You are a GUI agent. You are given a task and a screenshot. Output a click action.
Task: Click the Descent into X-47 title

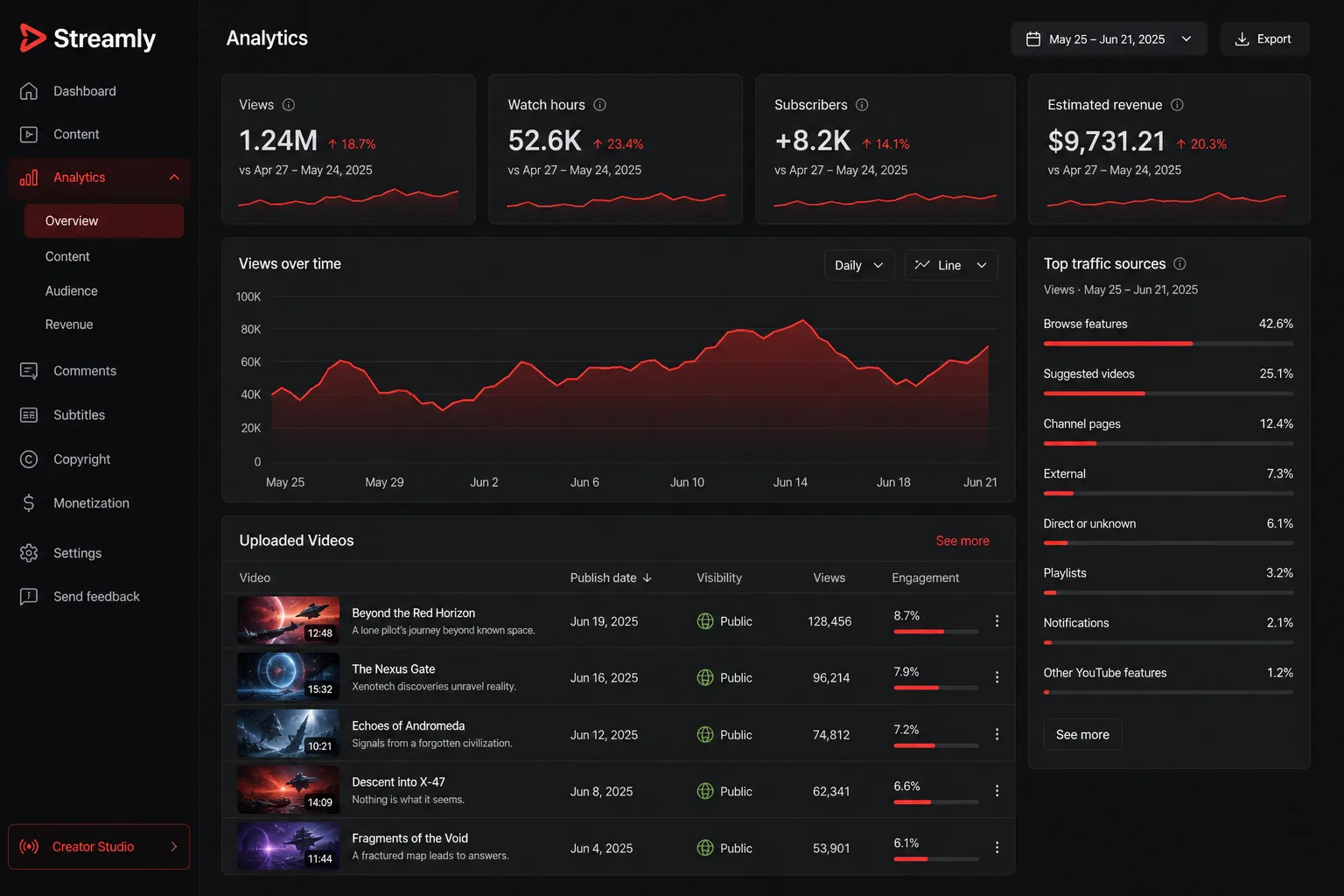pos(398,782)
